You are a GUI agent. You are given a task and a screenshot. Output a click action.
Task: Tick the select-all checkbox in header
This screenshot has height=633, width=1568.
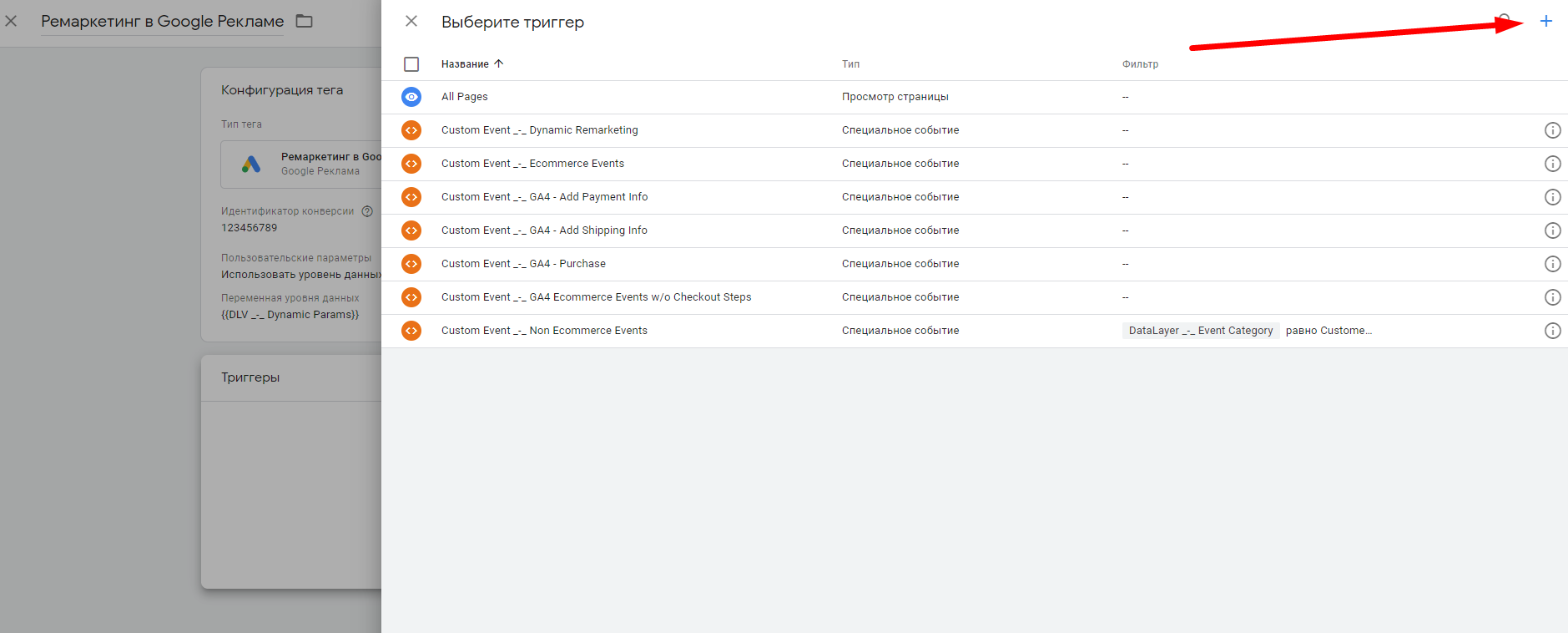[411, 64]
